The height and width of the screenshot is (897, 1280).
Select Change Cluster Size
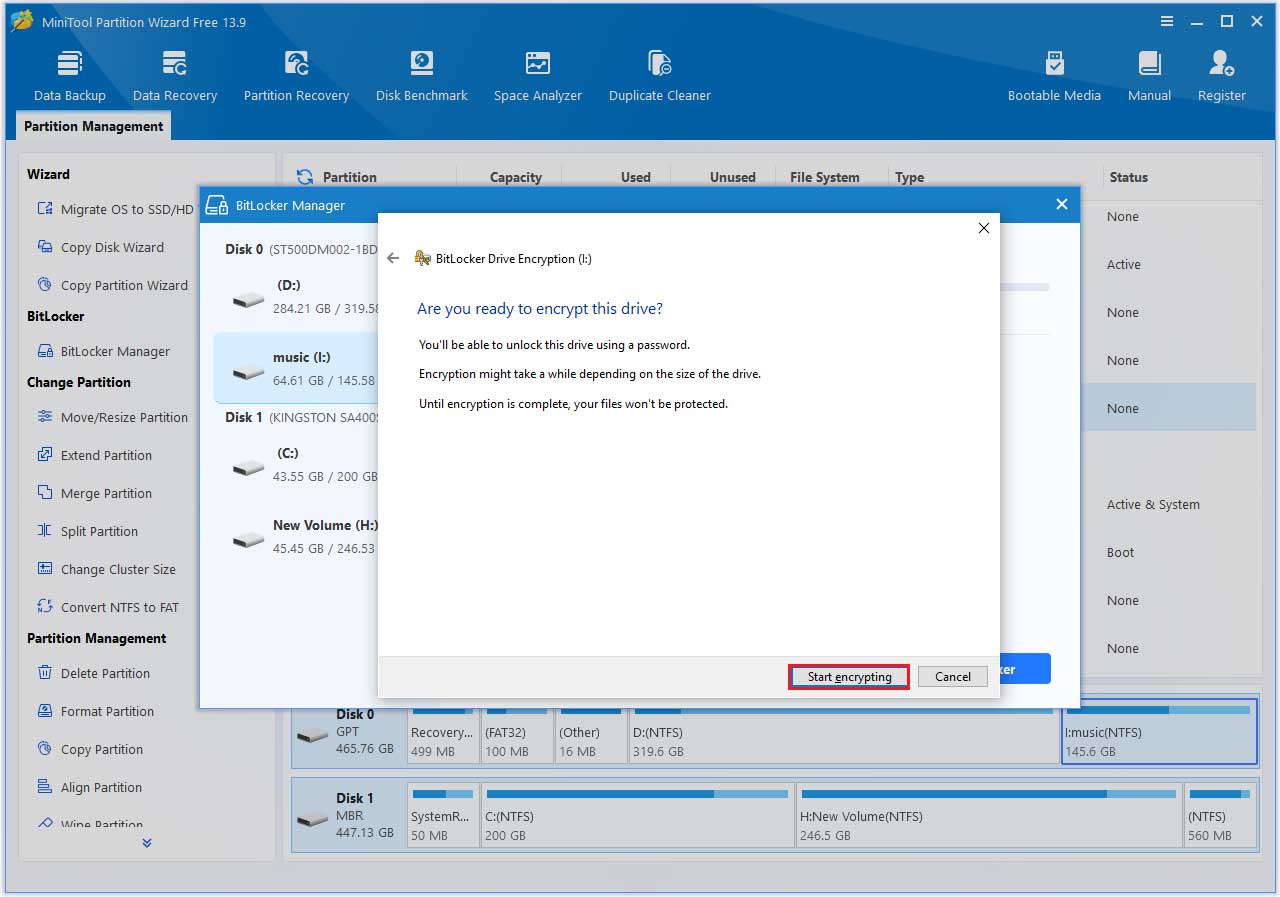coord(106,569)
